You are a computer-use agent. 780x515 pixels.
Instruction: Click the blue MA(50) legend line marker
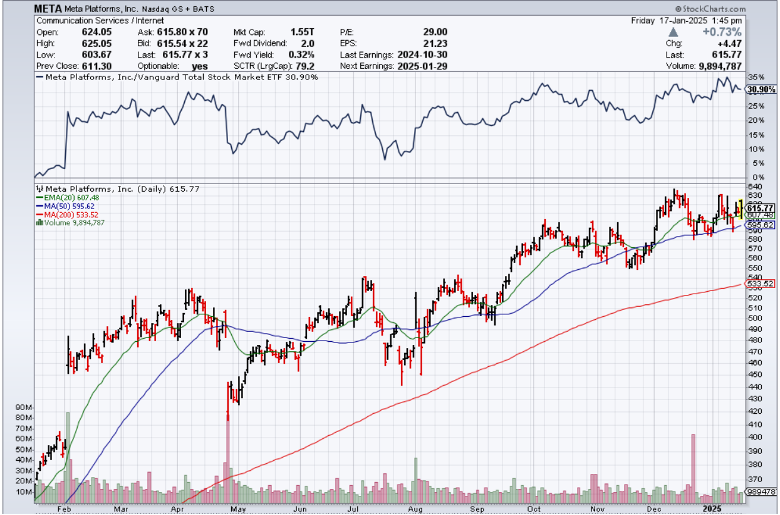[x=37, y=206]
